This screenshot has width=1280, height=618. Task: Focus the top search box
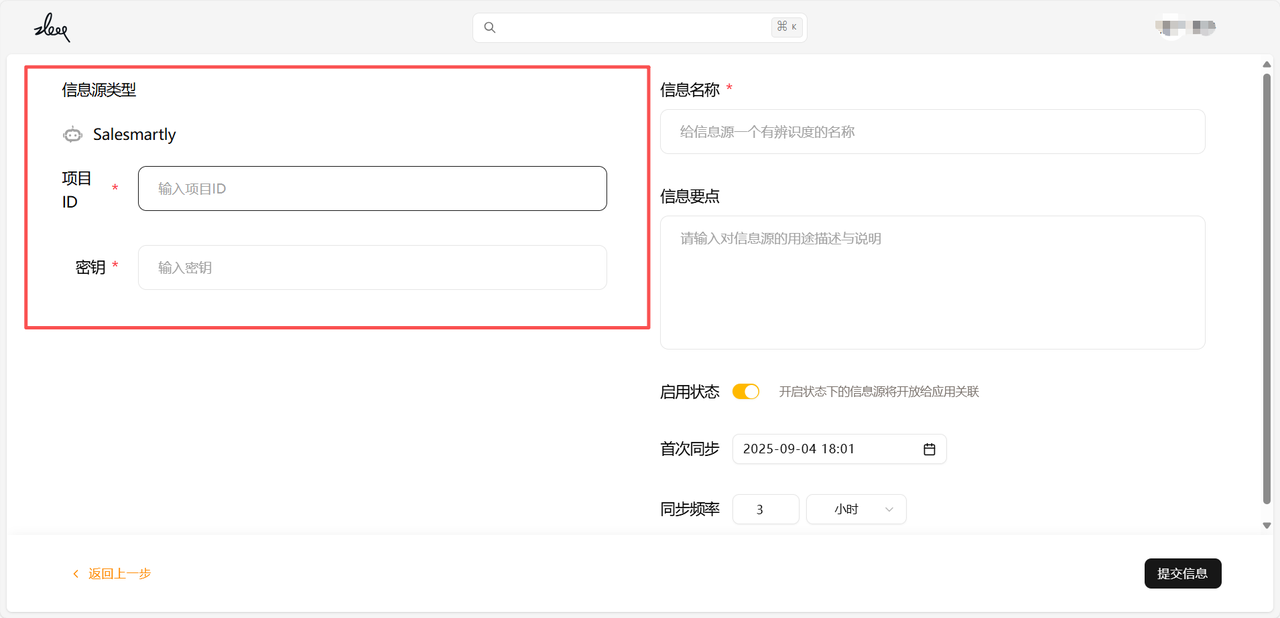(640, 28)
